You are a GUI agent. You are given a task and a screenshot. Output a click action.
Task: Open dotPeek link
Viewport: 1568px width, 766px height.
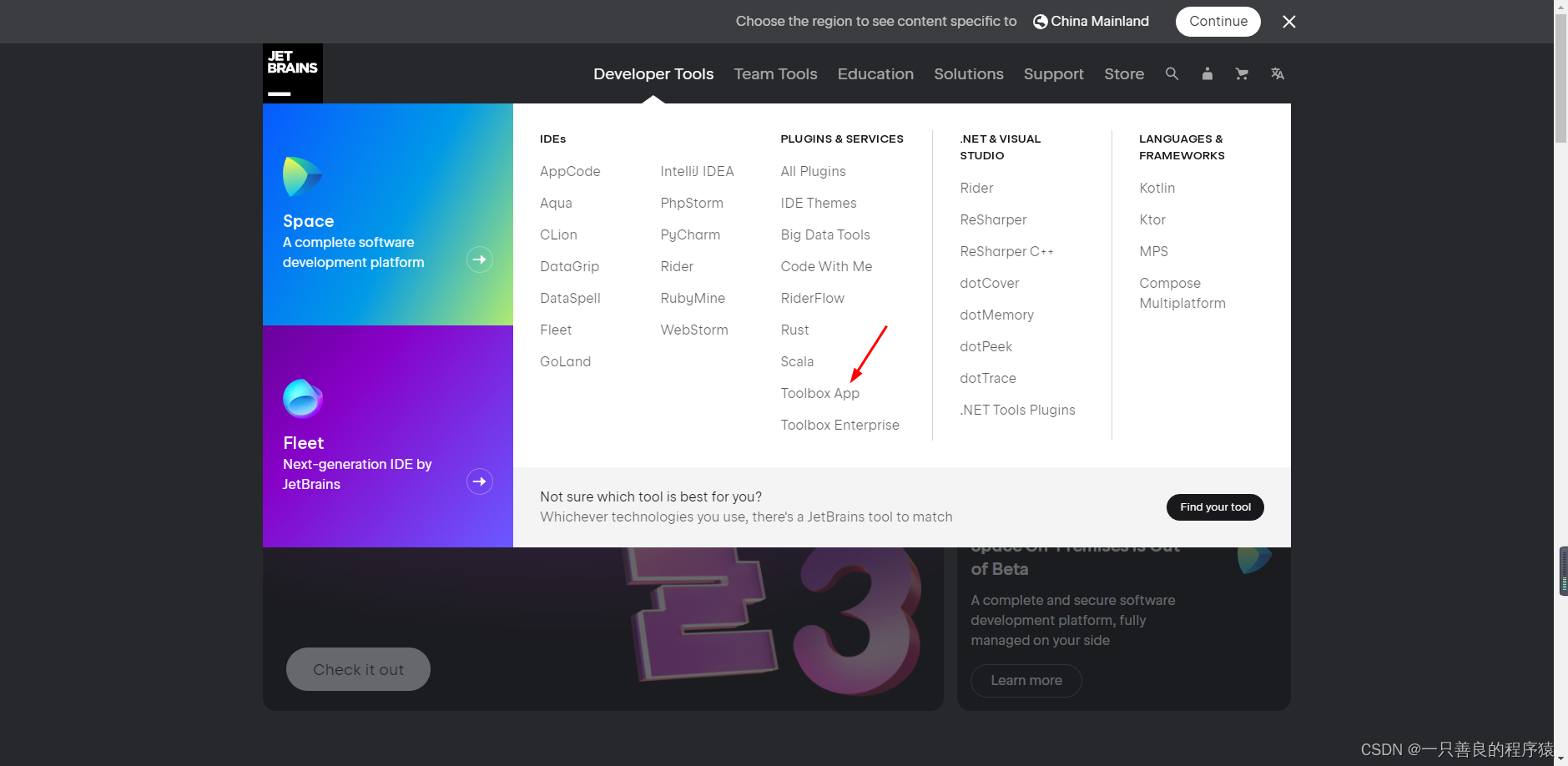point(986,346)
